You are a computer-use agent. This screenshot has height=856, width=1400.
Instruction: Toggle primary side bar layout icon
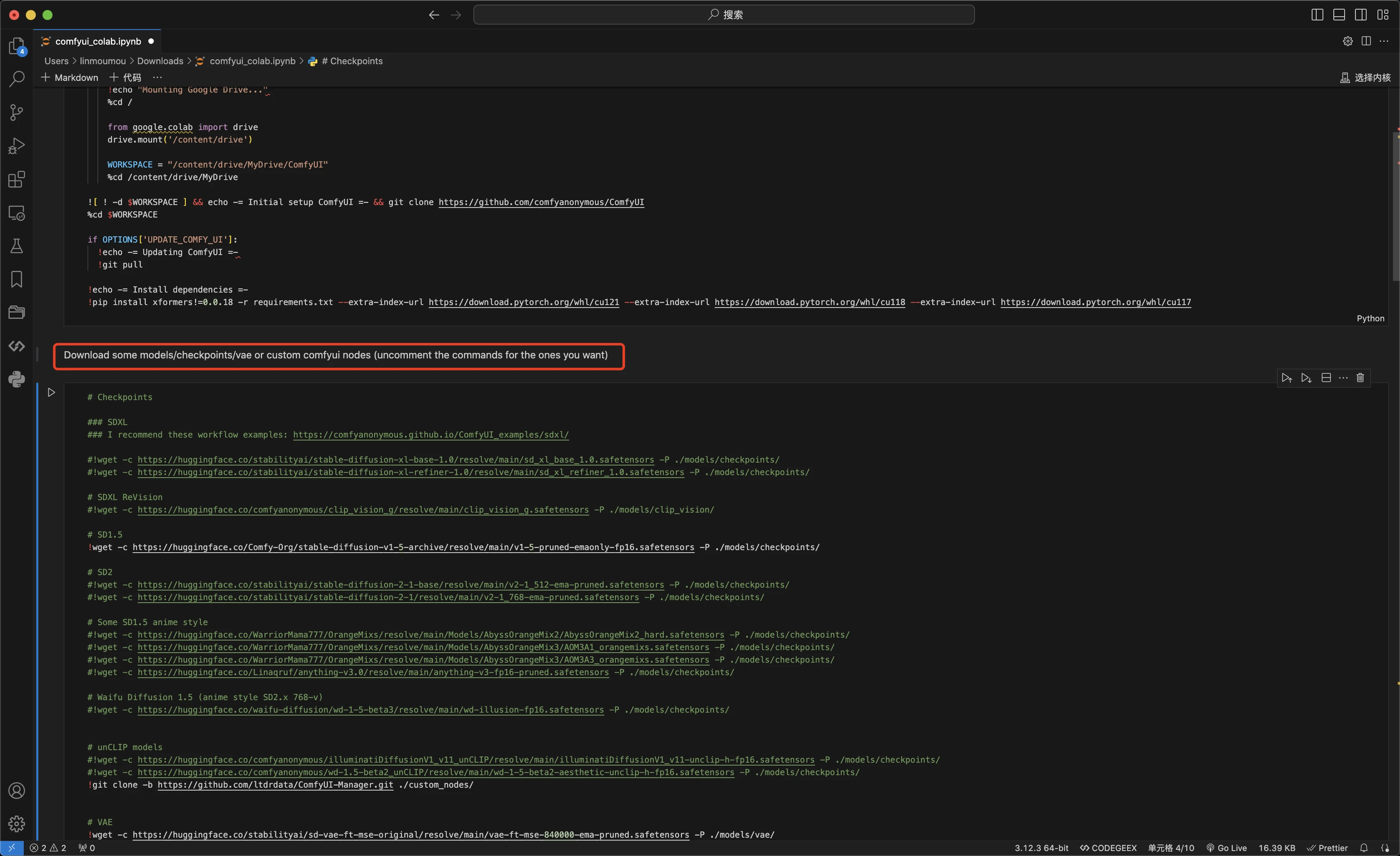point(1317,15)
